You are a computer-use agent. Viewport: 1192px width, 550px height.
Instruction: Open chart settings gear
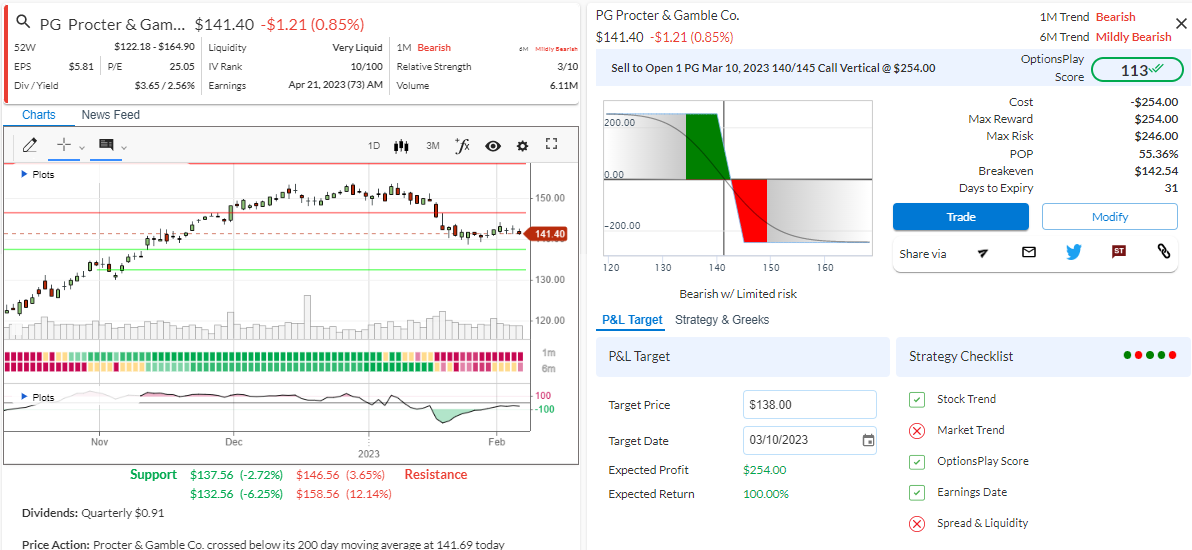point(522,146)
